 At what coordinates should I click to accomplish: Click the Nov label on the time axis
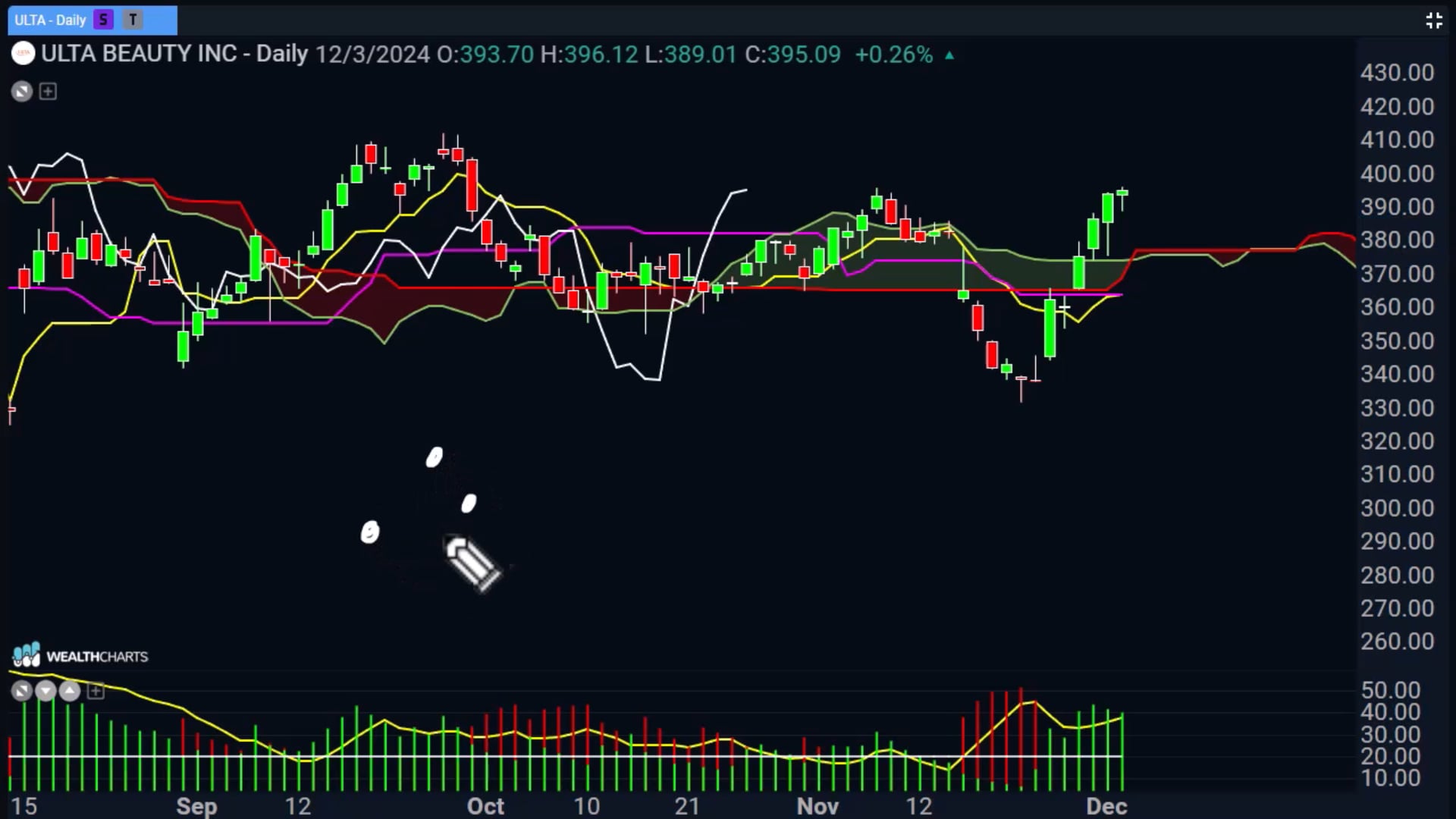coord(817,806)
